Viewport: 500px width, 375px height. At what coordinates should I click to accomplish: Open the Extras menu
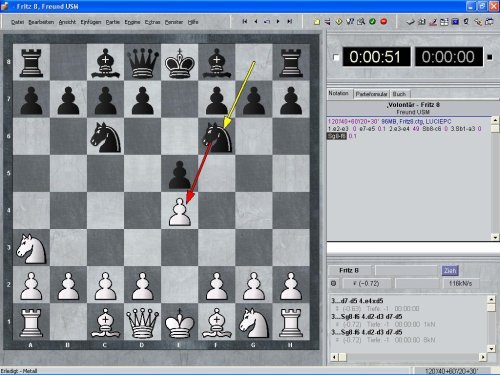[x=152, y=22]
